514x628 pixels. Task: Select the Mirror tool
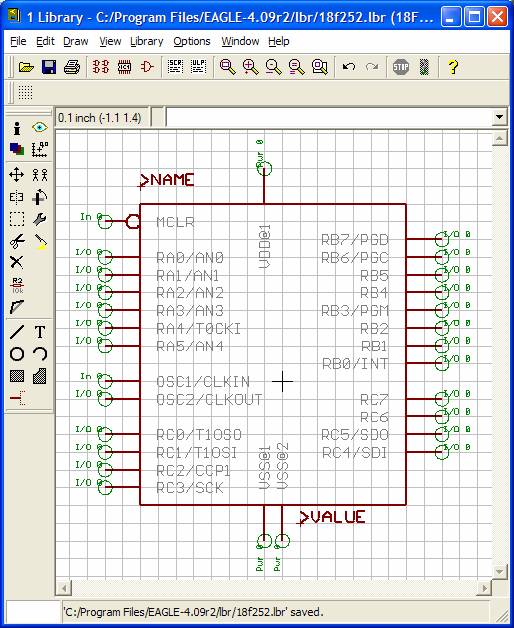click(17, 197)
